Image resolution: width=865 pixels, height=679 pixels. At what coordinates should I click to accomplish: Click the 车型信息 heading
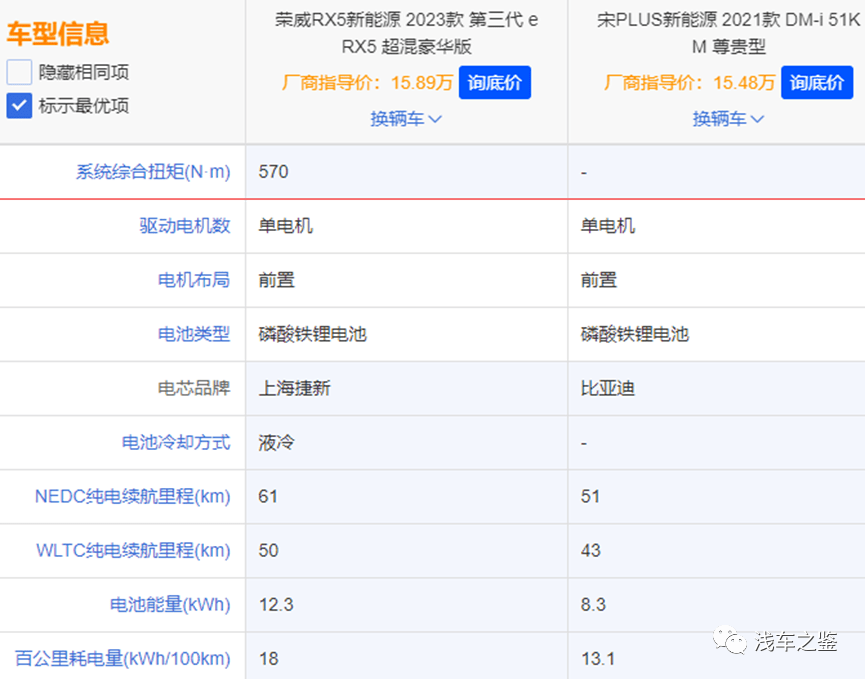58,33
